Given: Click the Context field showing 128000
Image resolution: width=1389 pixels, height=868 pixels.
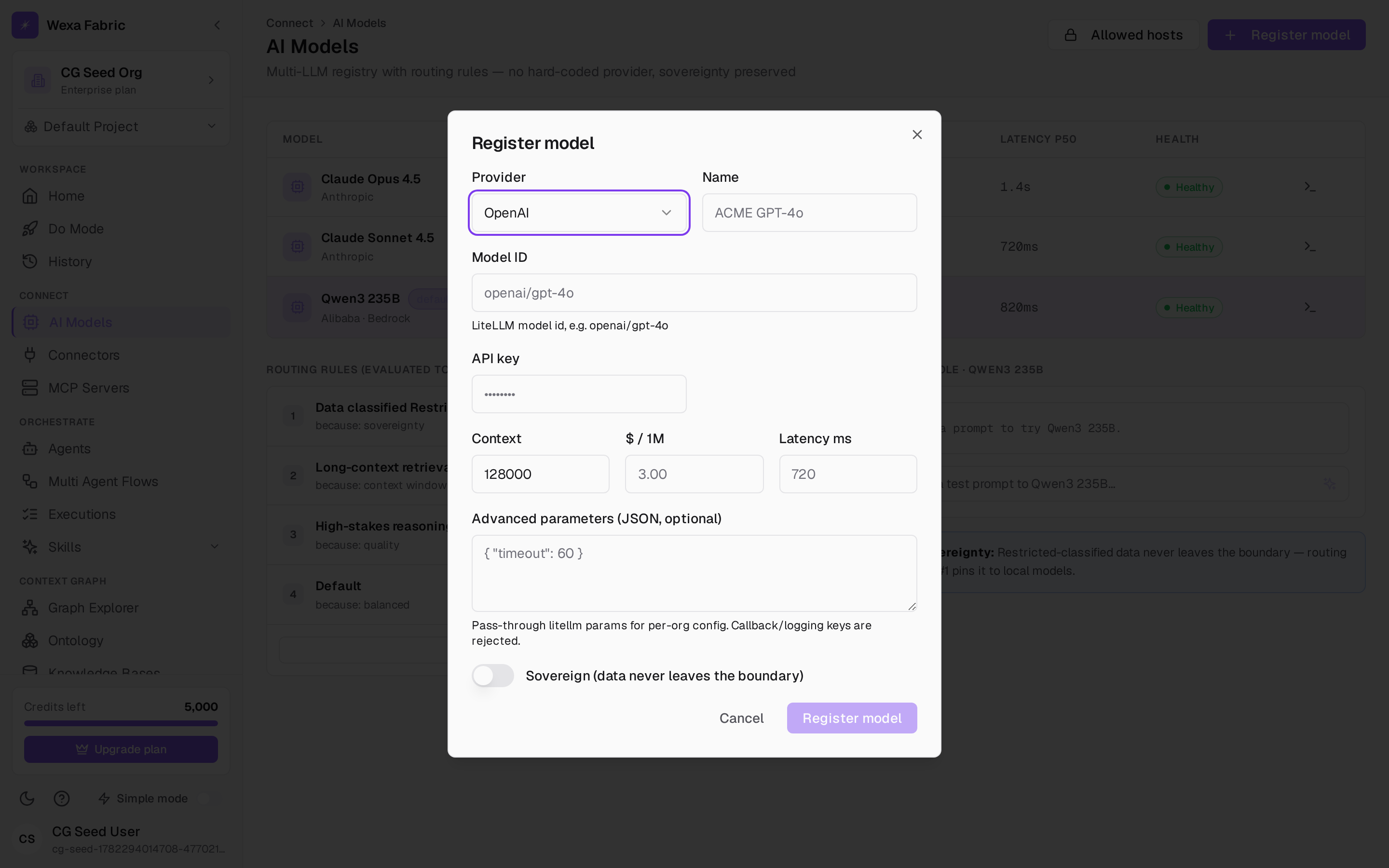Looking at the screenshot, I should [x=540, y=474].
